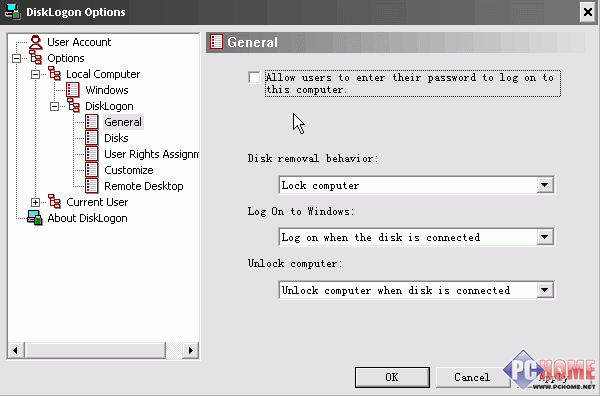The height and width of the screenshot is (396, 600).
Task: Click the General page icon in tree
Action: coord(92,122)
